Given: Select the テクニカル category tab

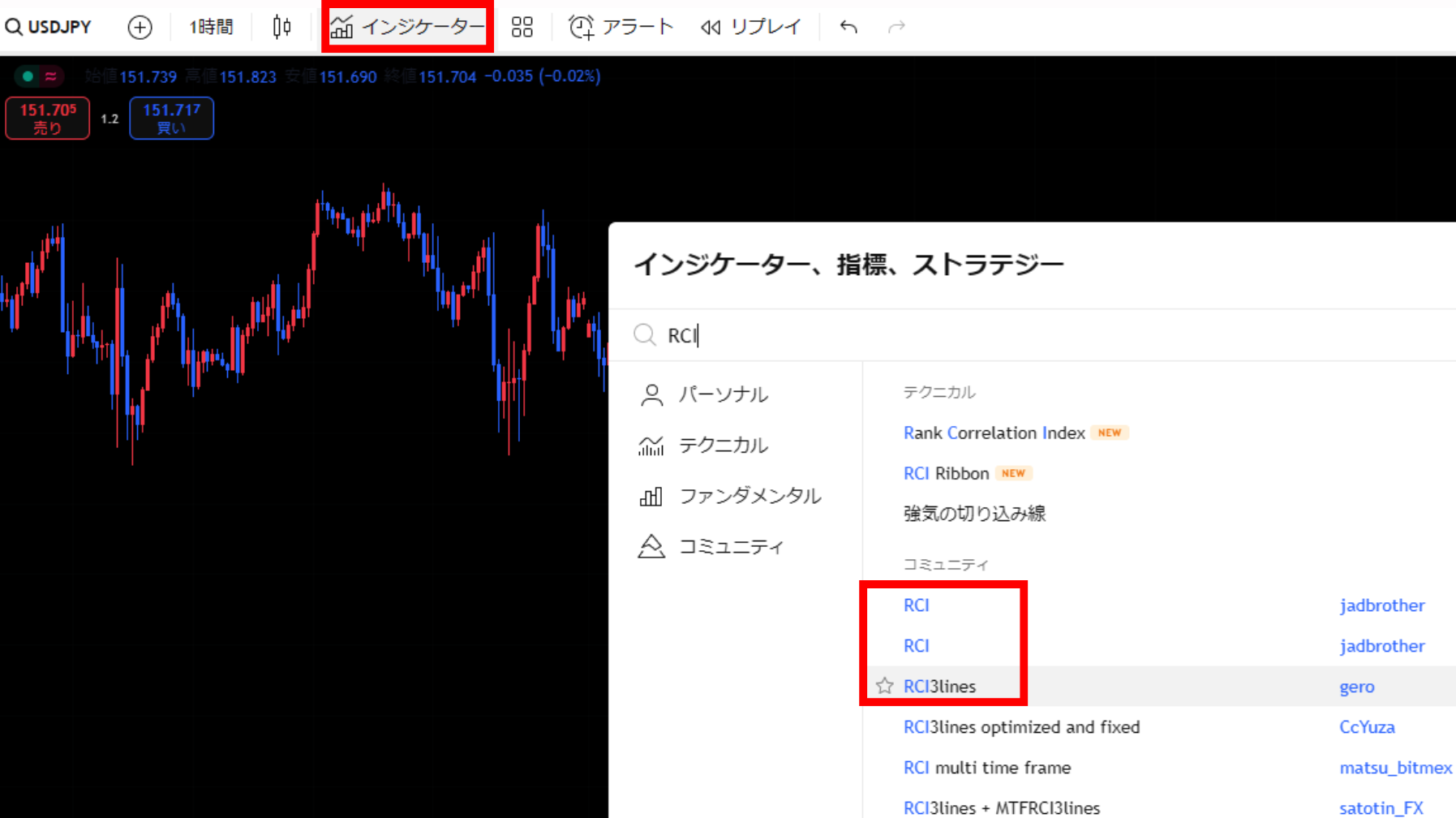Looking at the screenshot, I should (x=722, y=445).
